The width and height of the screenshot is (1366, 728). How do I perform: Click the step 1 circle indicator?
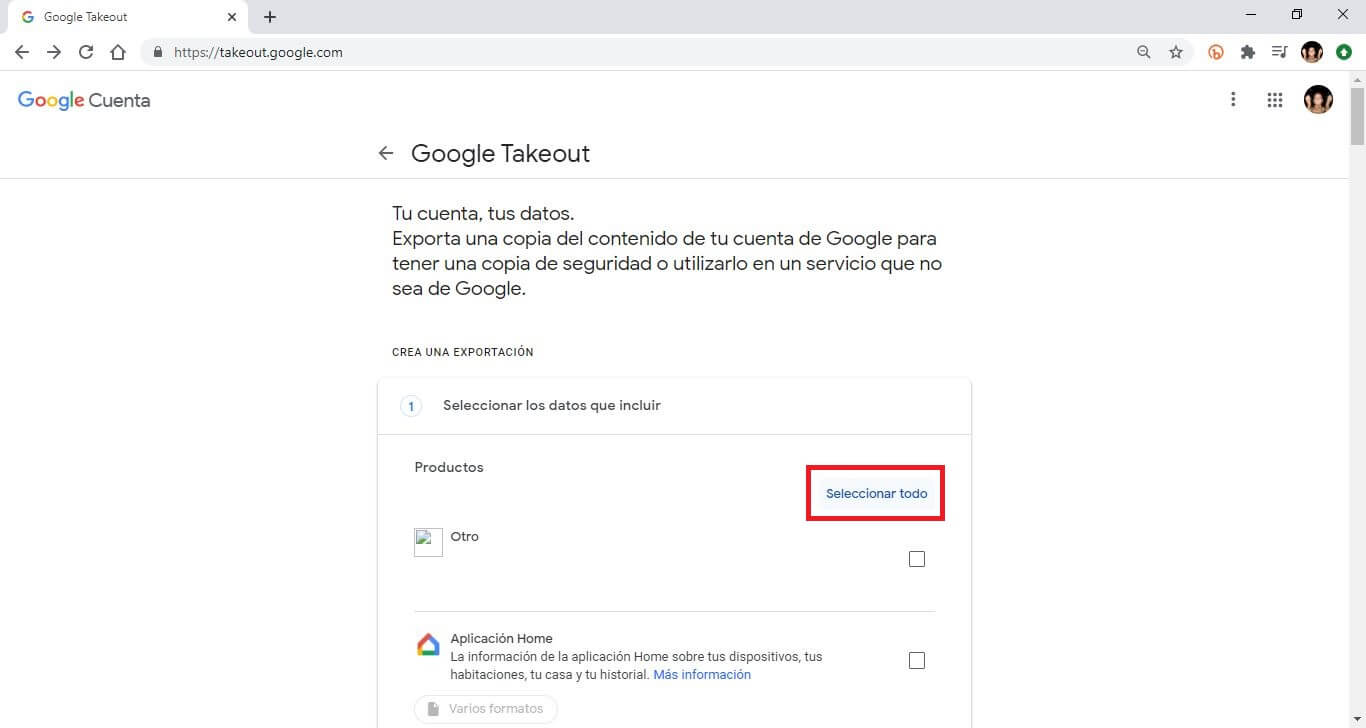pos(411,406)
